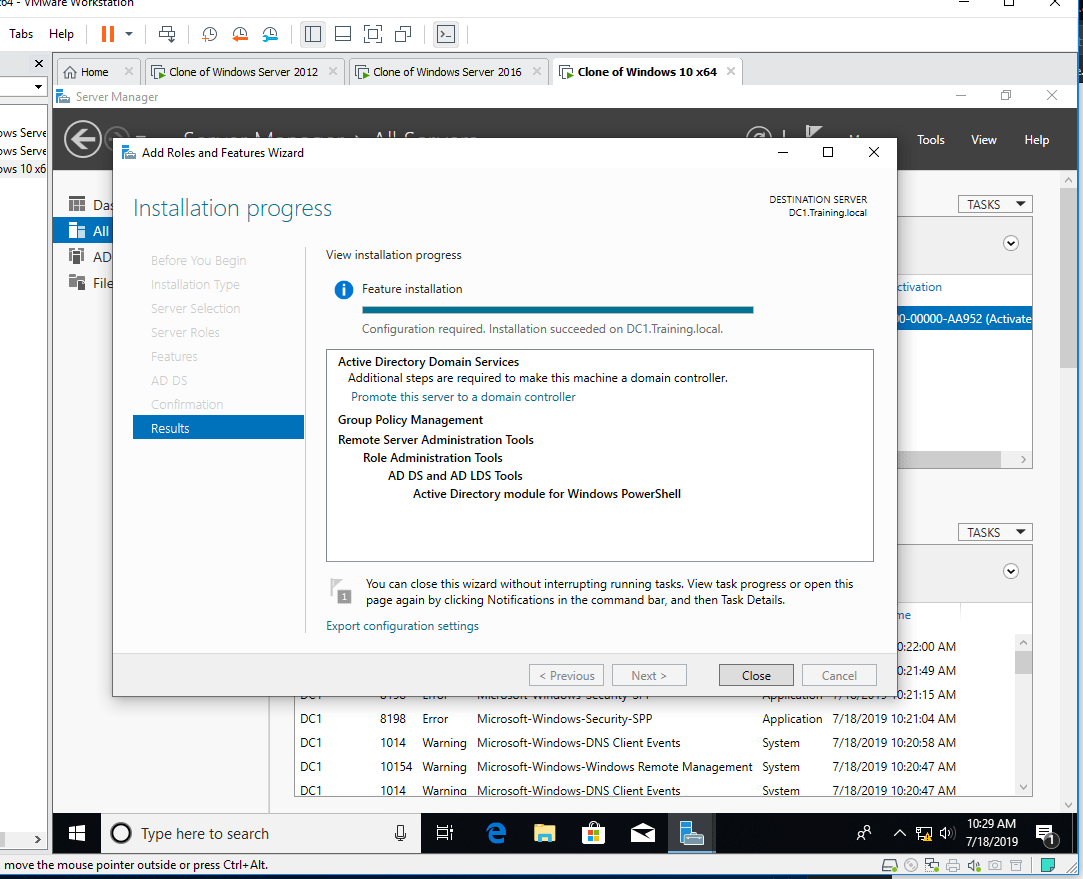This screenshot has width=1083, height=879.
Task: Open the dropdown arrow next to pause
Action: 128,34
